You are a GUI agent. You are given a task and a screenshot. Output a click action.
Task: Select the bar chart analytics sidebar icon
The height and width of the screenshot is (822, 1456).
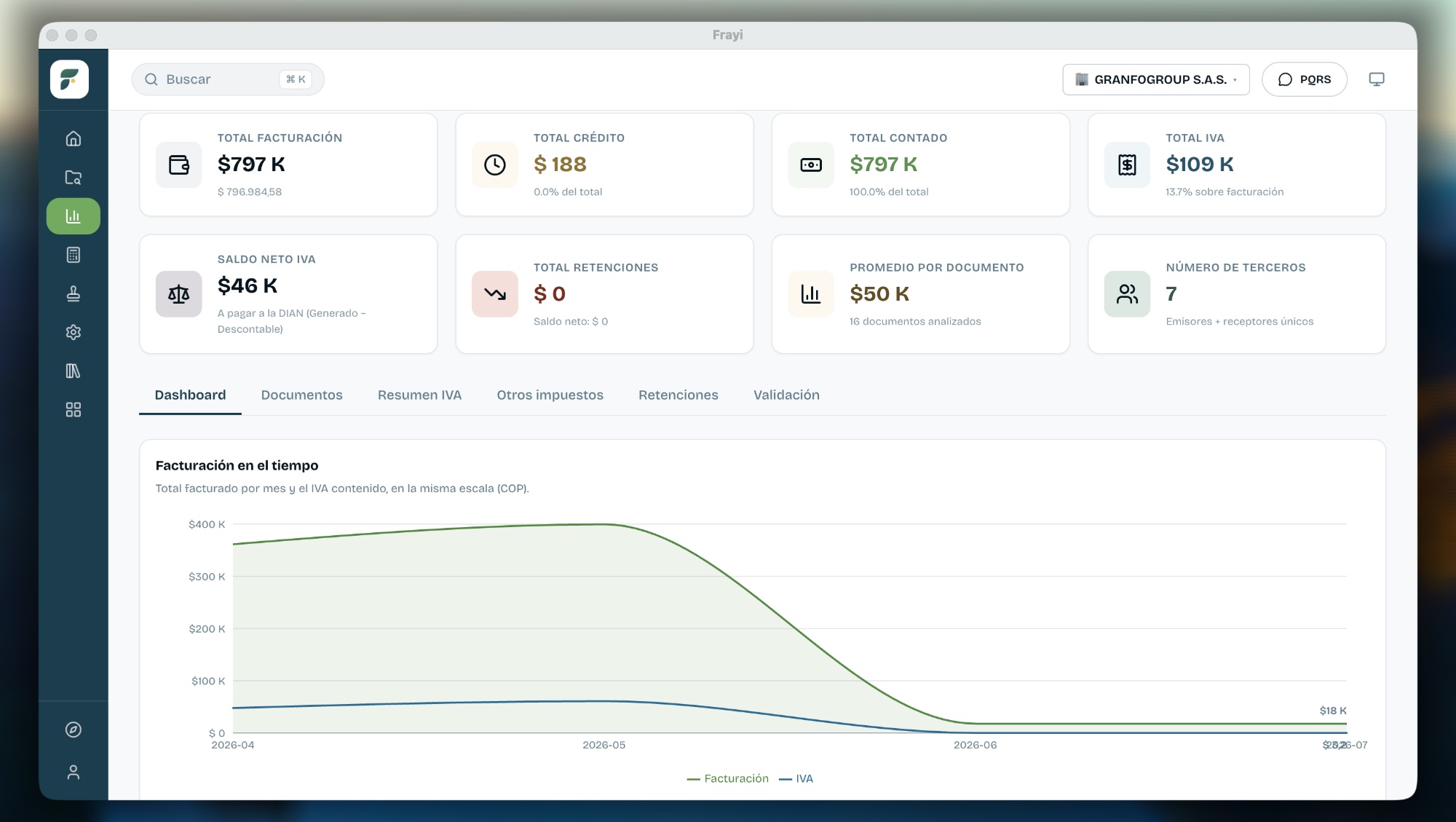(74, 216)
